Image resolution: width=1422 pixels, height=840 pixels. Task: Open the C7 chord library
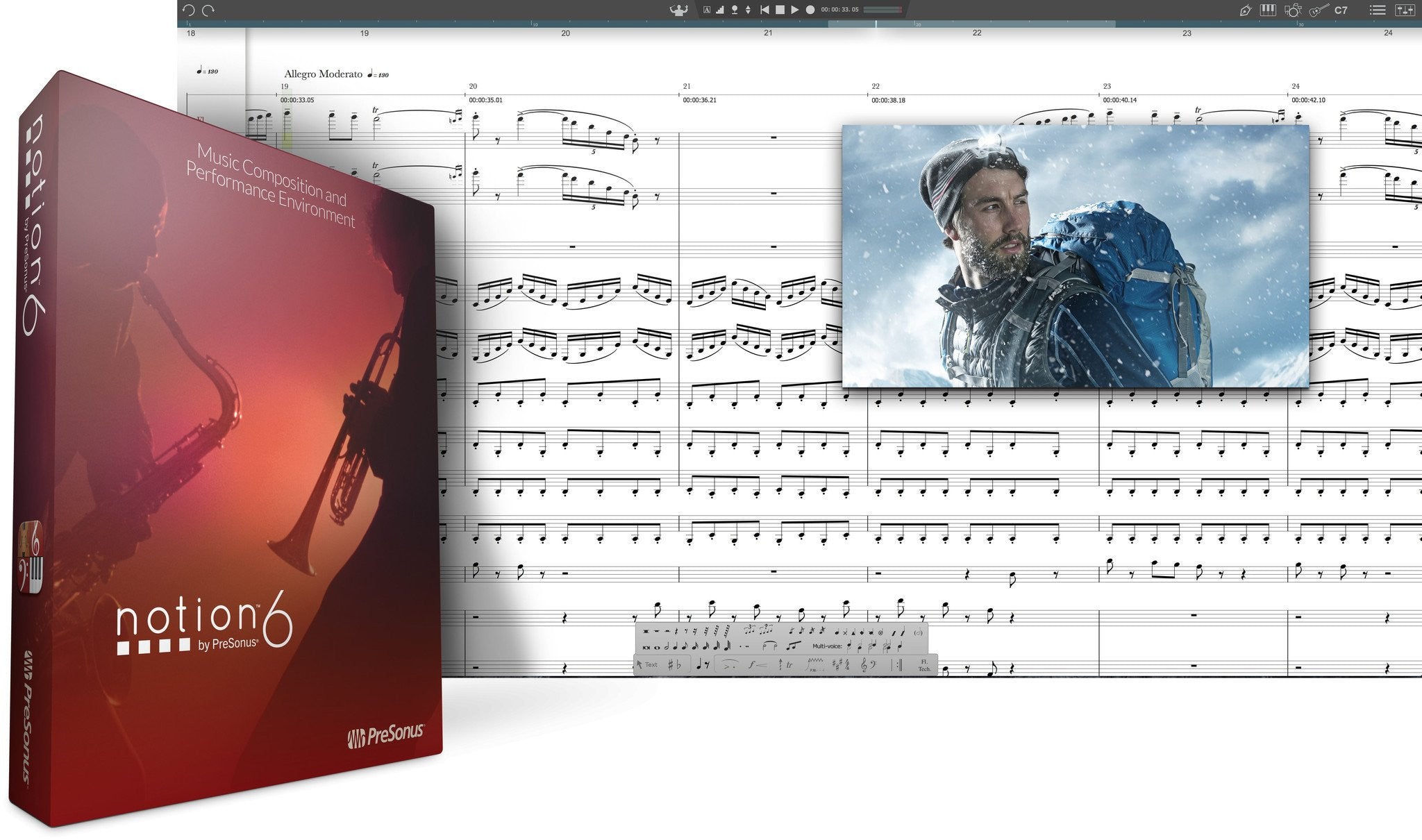point(1341,10)
